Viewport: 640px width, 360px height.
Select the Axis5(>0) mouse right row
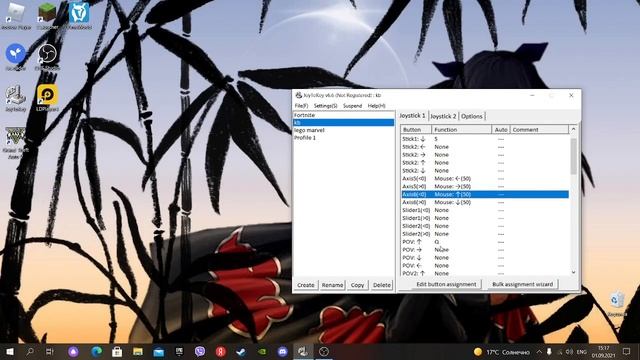tap(485, 187)
